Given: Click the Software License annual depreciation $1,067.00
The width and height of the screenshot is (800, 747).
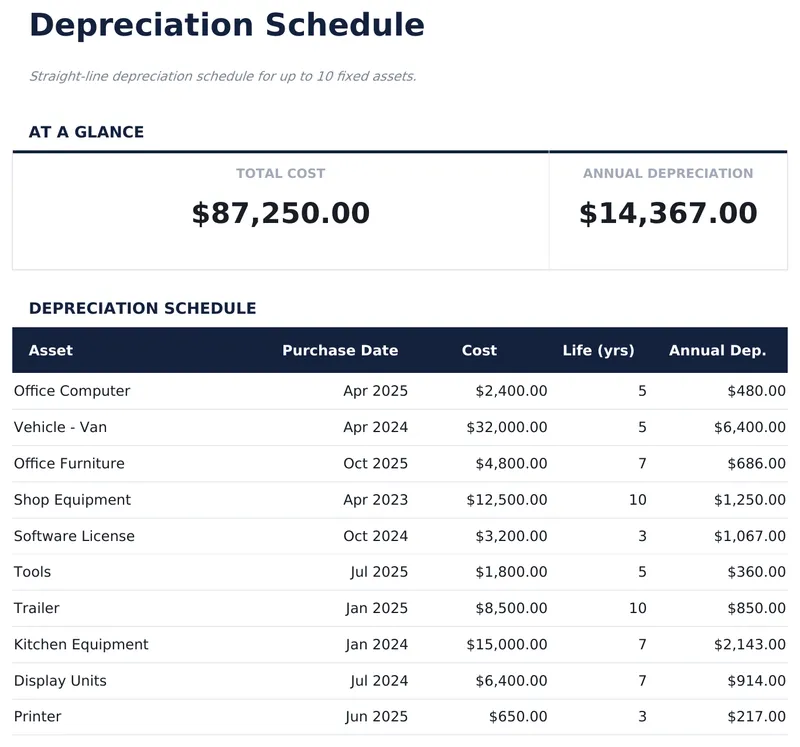Looking at the screenshot, I should [749, 536].
